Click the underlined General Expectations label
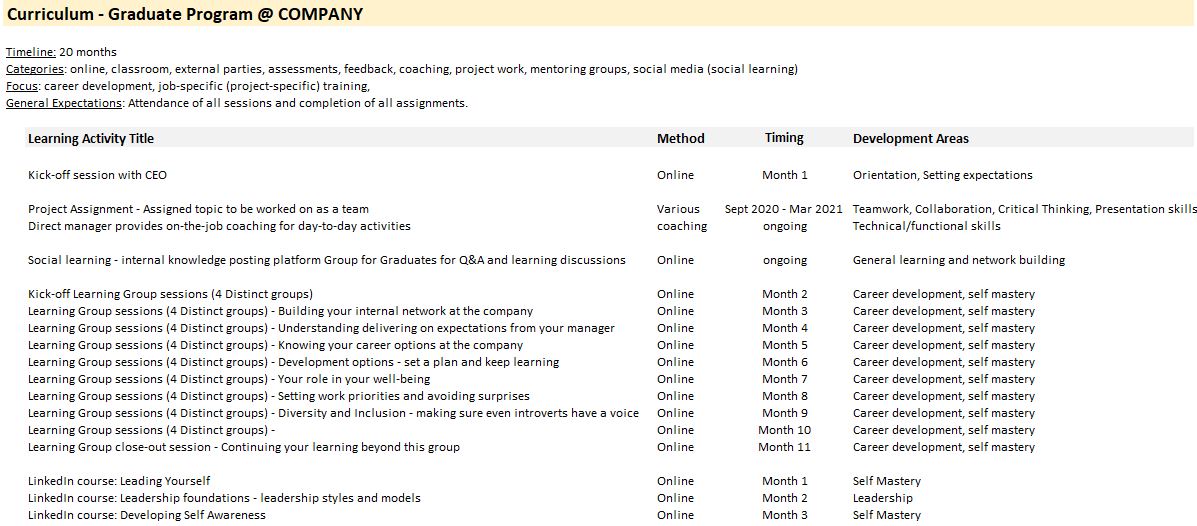Image resolution: width=1197 pixels, height=526 pixels. (64, 103)
